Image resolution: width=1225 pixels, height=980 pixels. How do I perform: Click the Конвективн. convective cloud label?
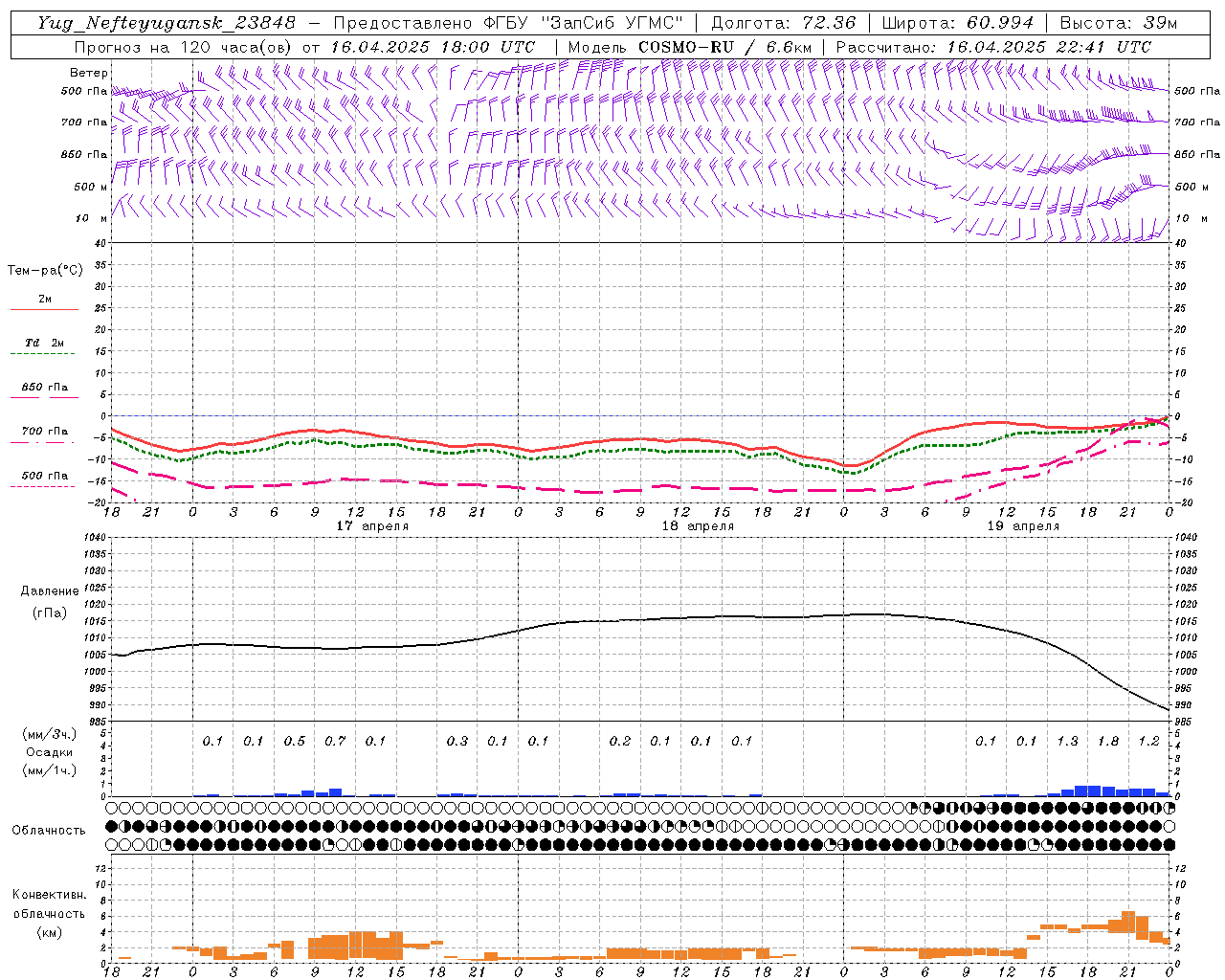(49, 895)
